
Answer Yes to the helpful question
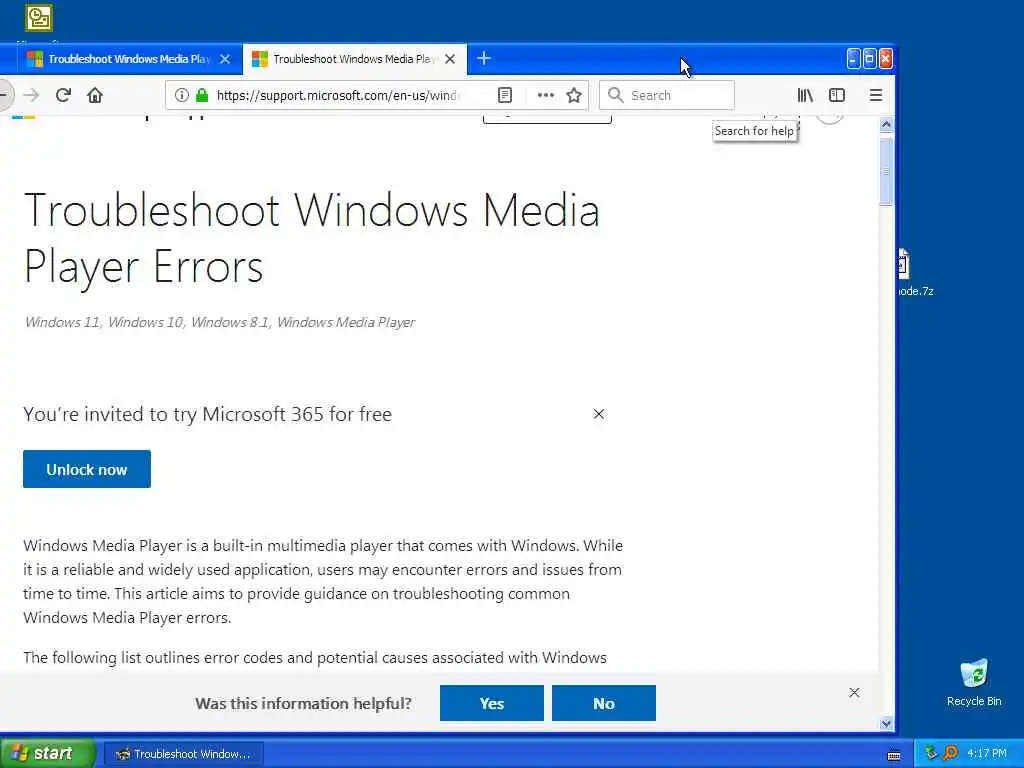click(492, 703)
